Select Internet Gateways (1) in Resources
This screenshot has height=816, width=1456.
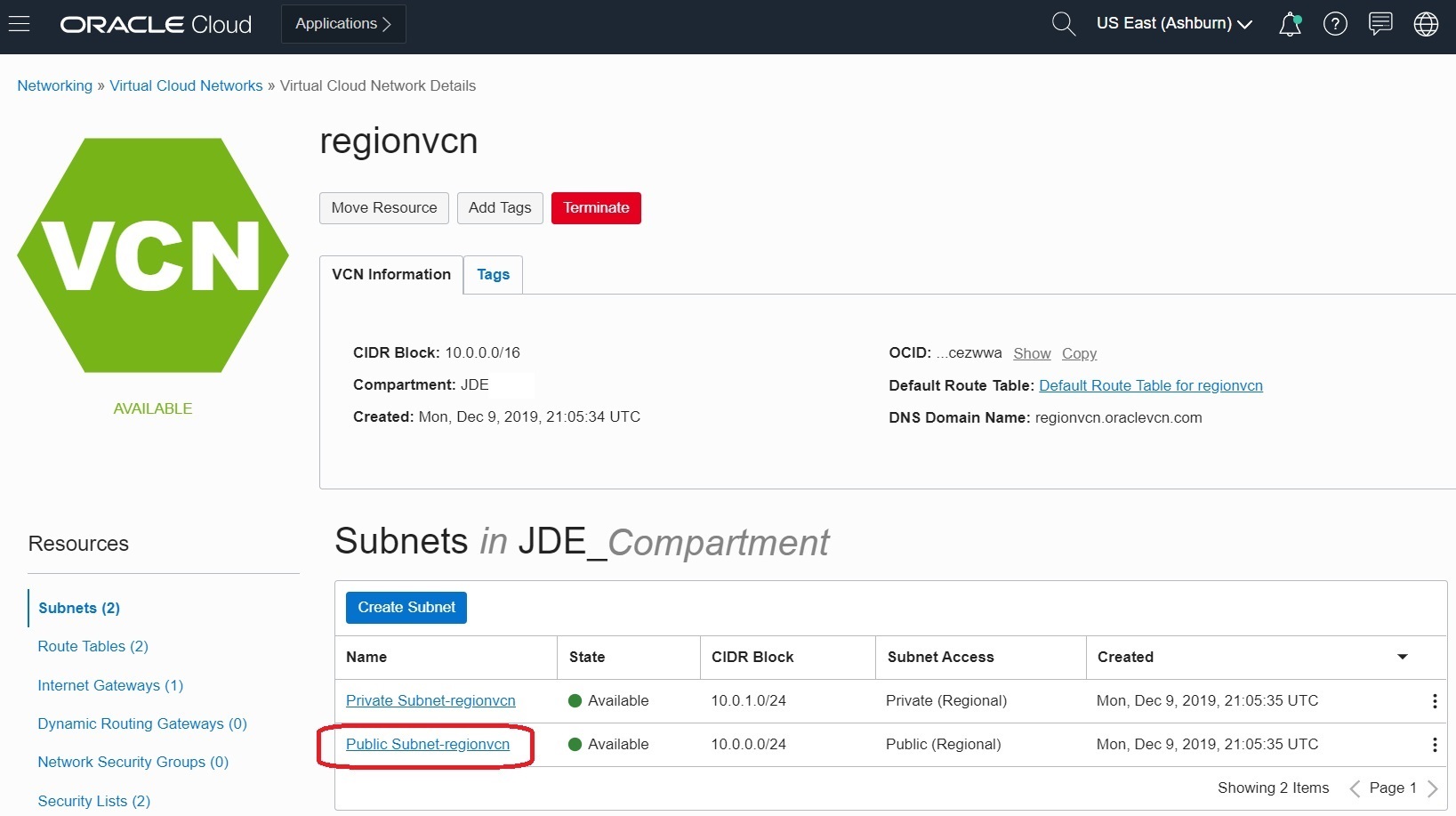tap(110, 685)
